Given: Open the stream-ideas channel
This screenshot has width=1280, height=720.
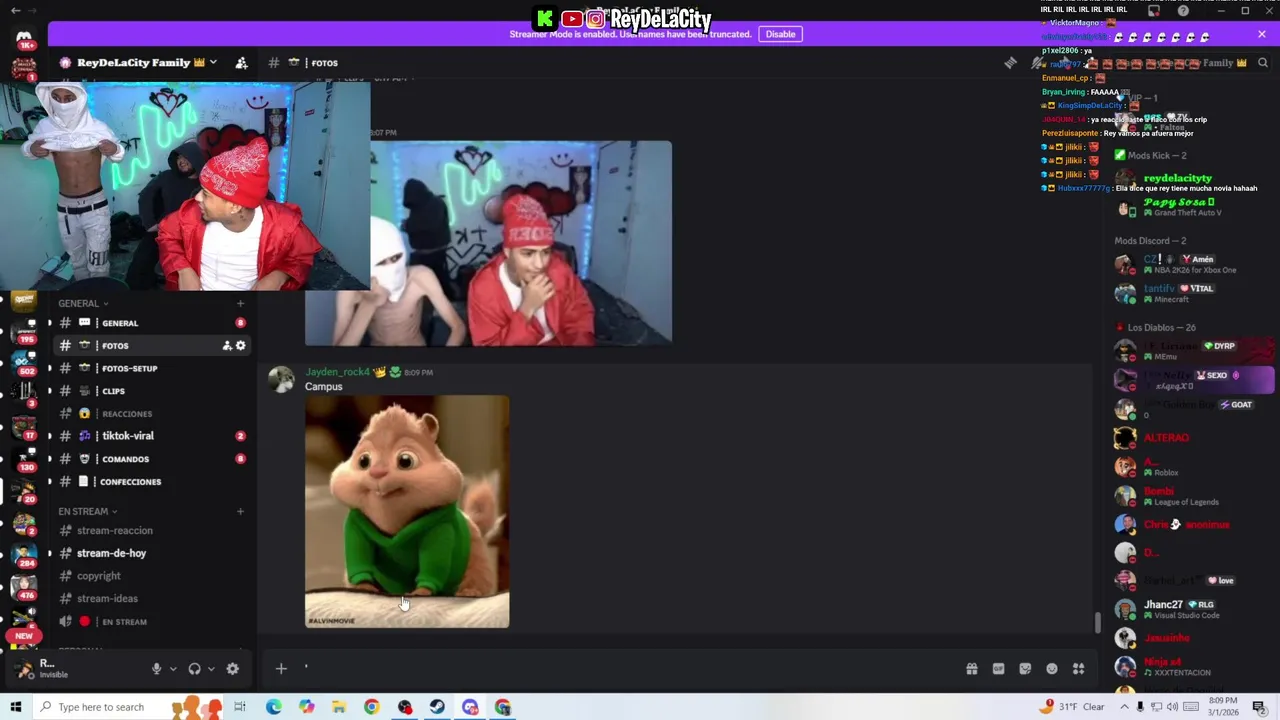Looking at the screenshot, I should tap(150, 598).
